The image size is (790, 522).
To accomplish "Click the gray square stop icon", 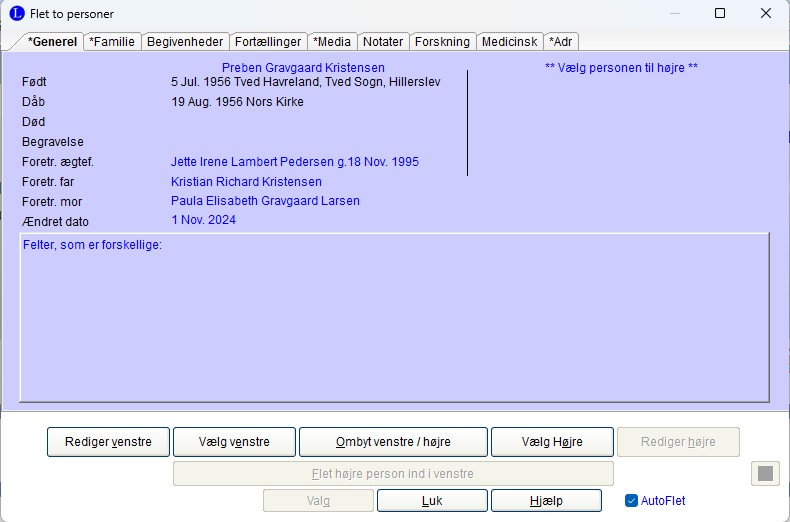I will point(765,473).
